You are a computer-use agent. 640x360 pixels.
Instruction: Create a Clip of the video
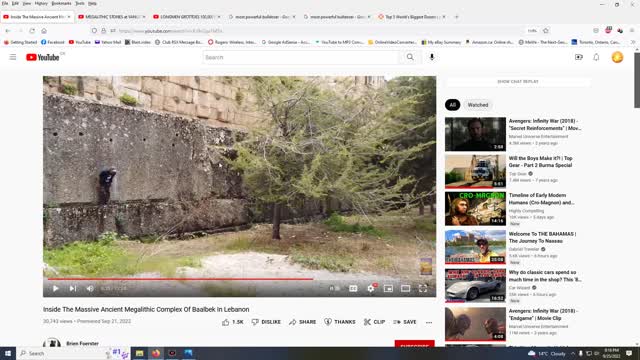tap(374, 322)
